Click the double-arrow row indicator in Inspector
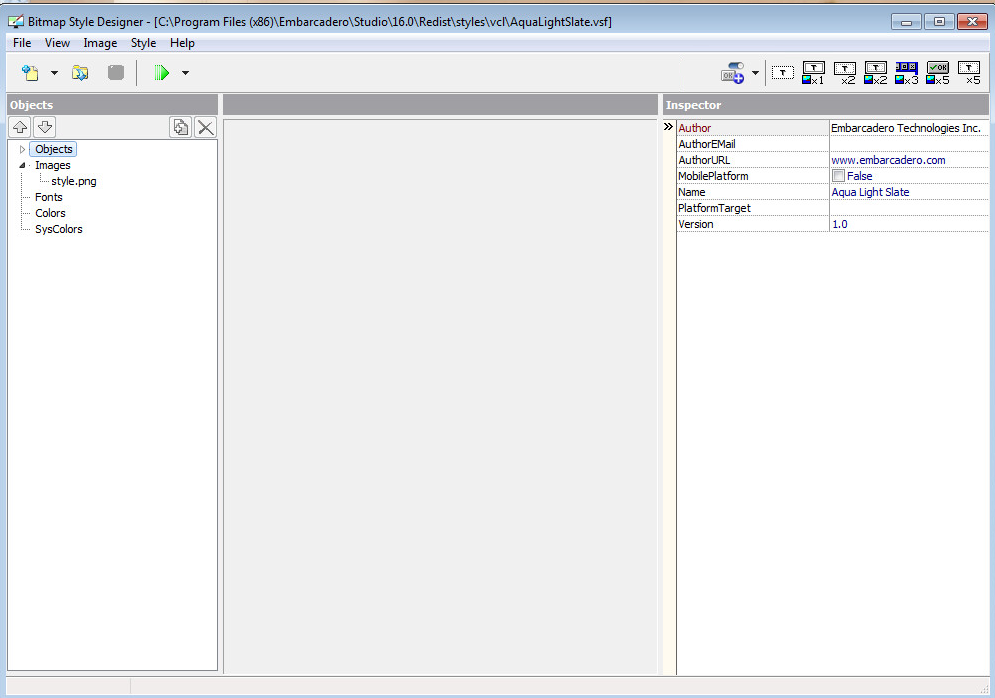 (668, 127)
